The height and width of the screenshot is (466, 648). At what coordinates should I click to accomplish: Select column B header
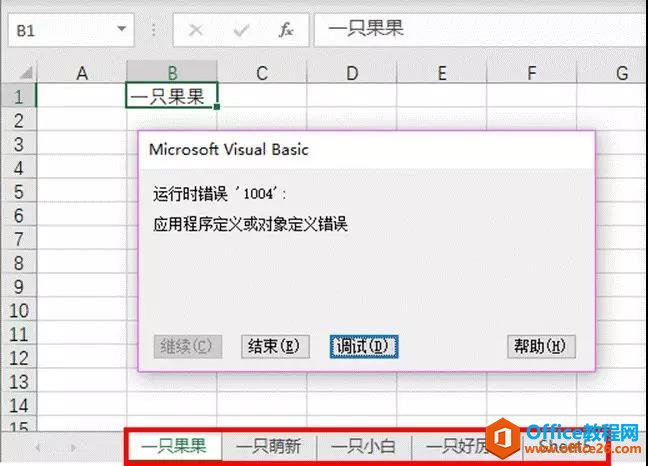[x=172, y=73]
